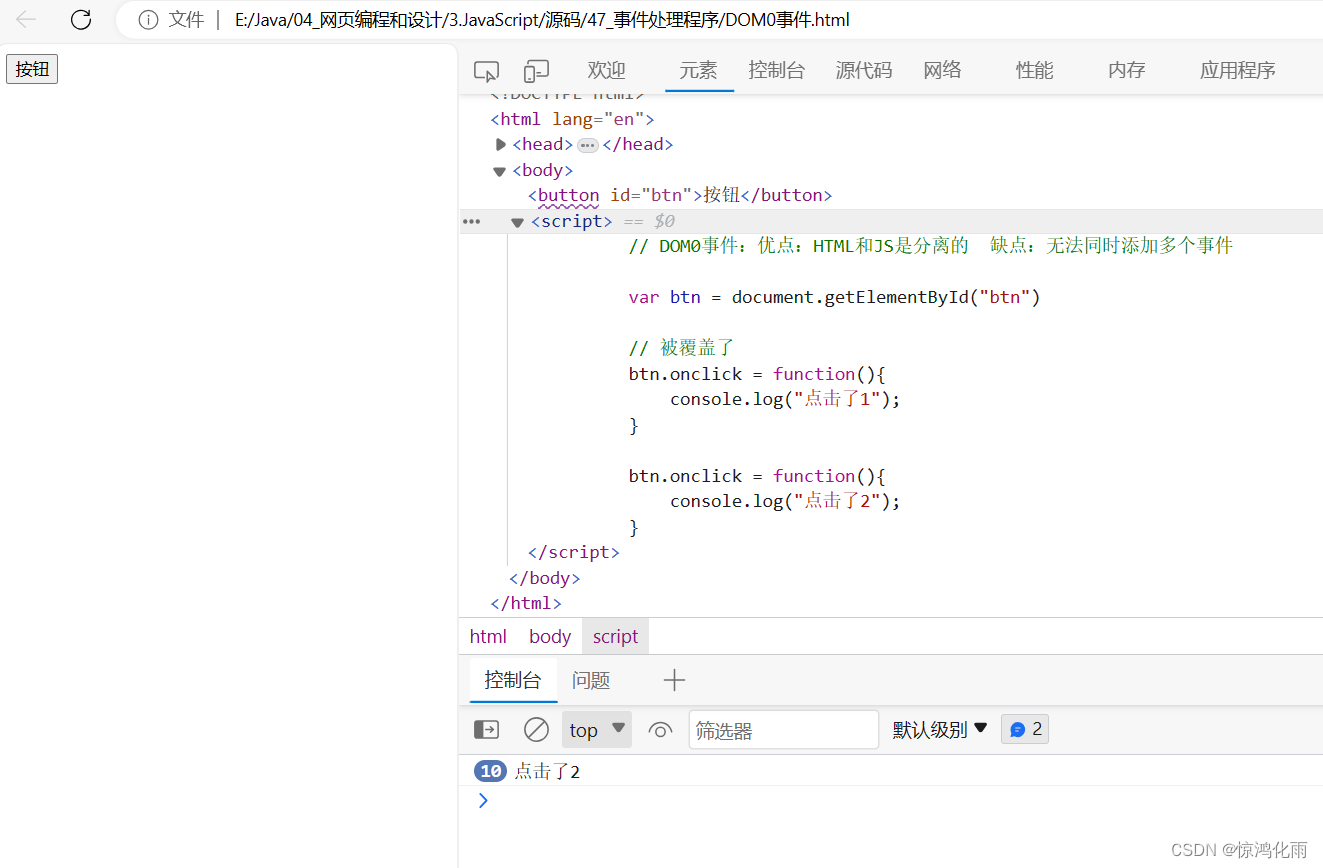Click the getElementById("btn") code line
This screenshot has width=1323, height=868.
click(x=835, y=297)
